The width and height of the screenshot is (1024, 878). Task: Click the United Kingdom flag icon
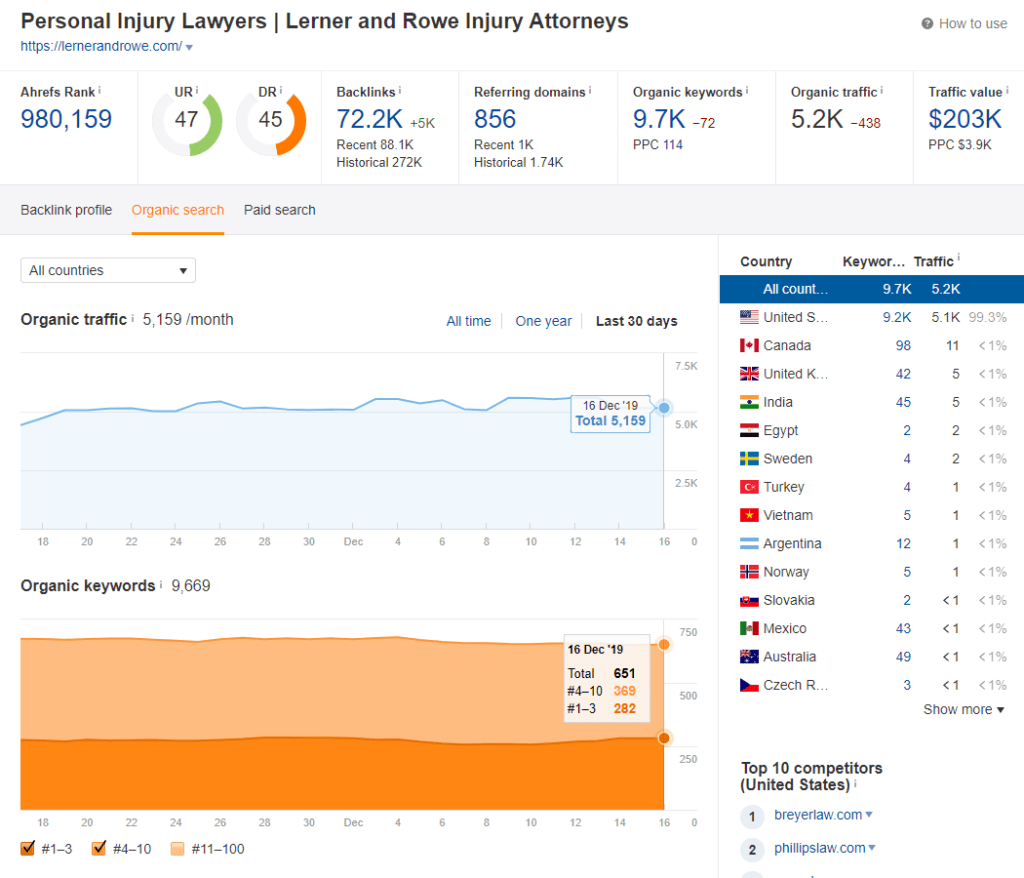(749, 374)
